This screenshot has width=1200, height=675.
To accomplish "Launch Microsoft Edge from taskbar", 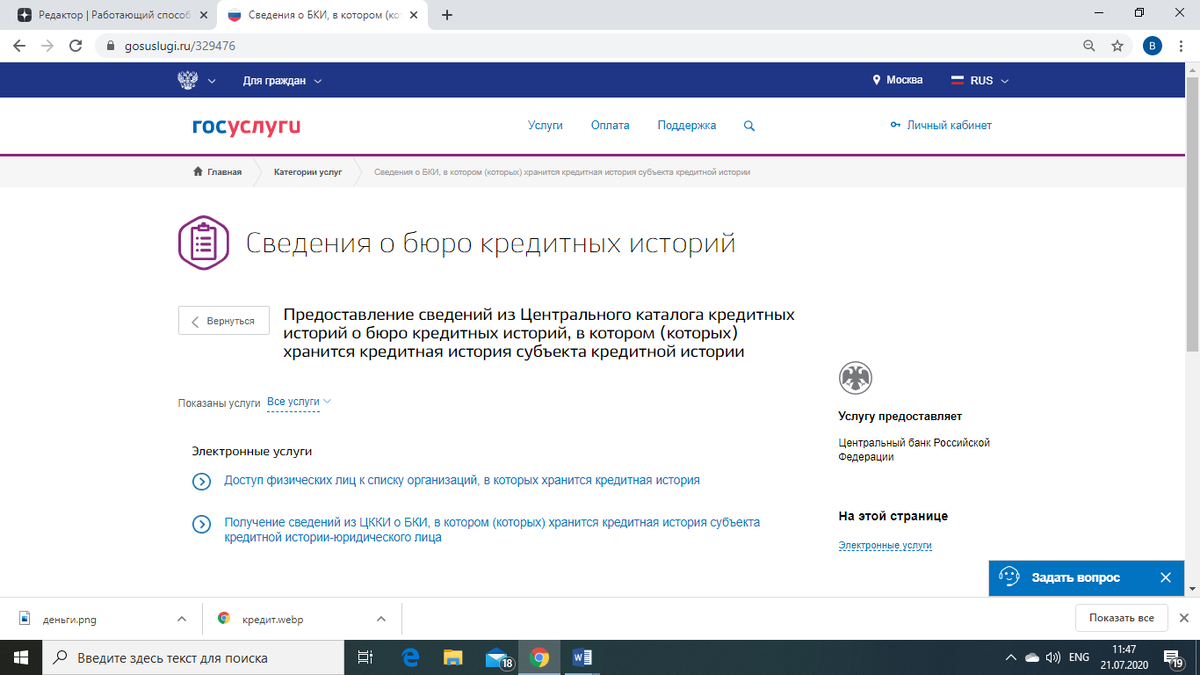I will coord(410,658).
